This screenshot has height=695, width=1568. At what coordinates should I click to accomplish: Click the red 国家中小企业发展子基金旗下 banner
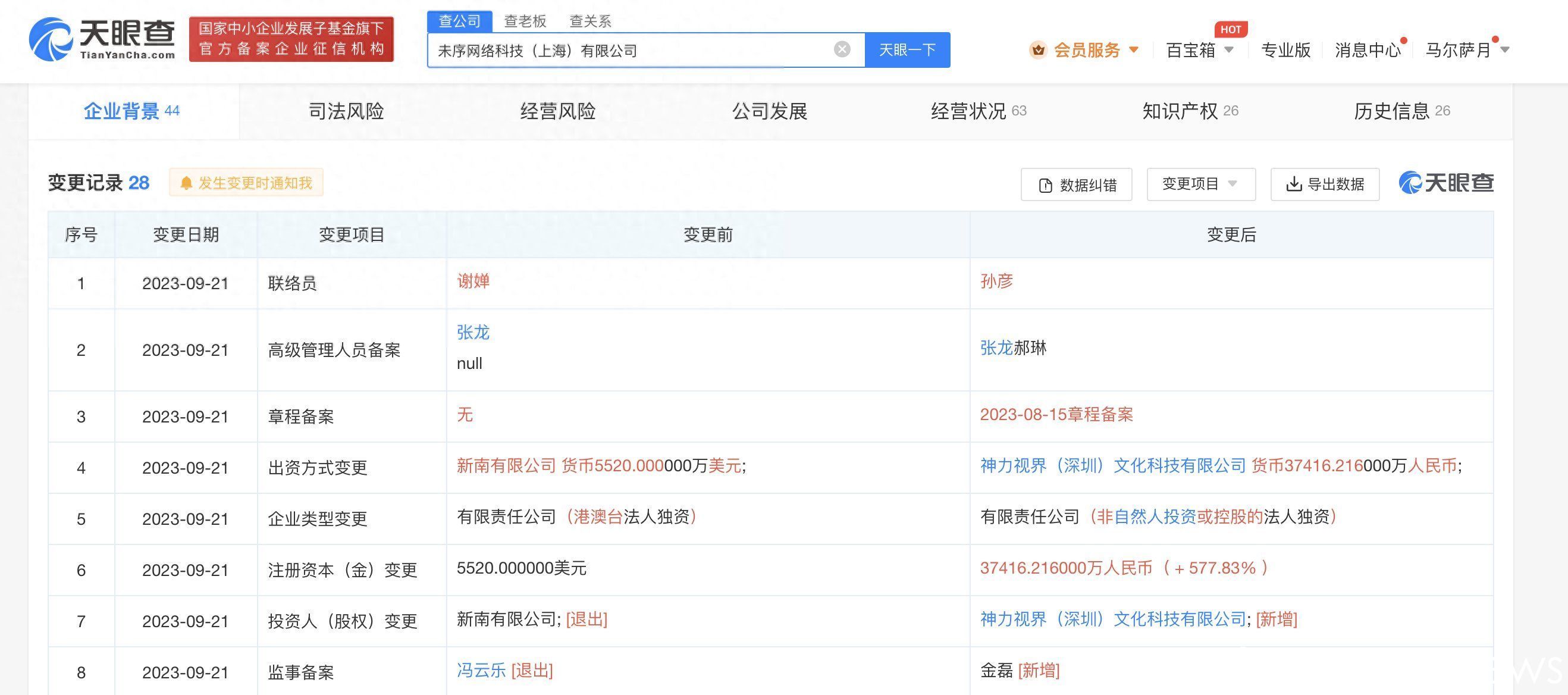pos(291,39)
